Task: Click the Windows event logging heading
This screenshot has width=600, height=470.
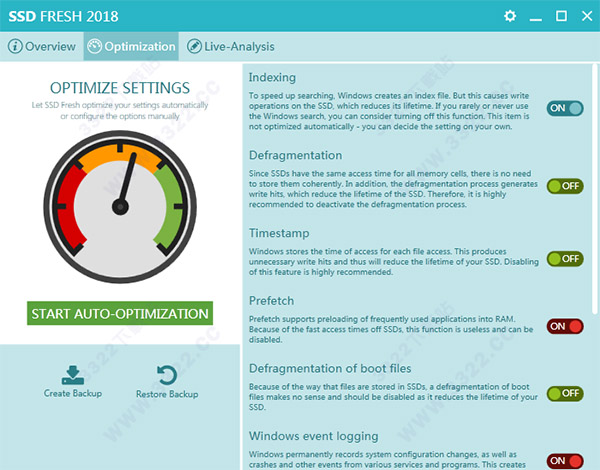Action: click(313, 436)
